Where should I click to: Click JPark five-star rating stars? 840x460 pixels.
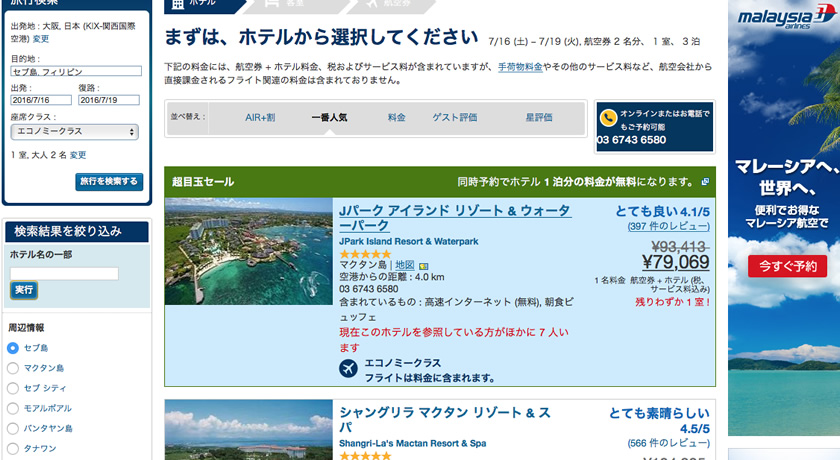365,254
